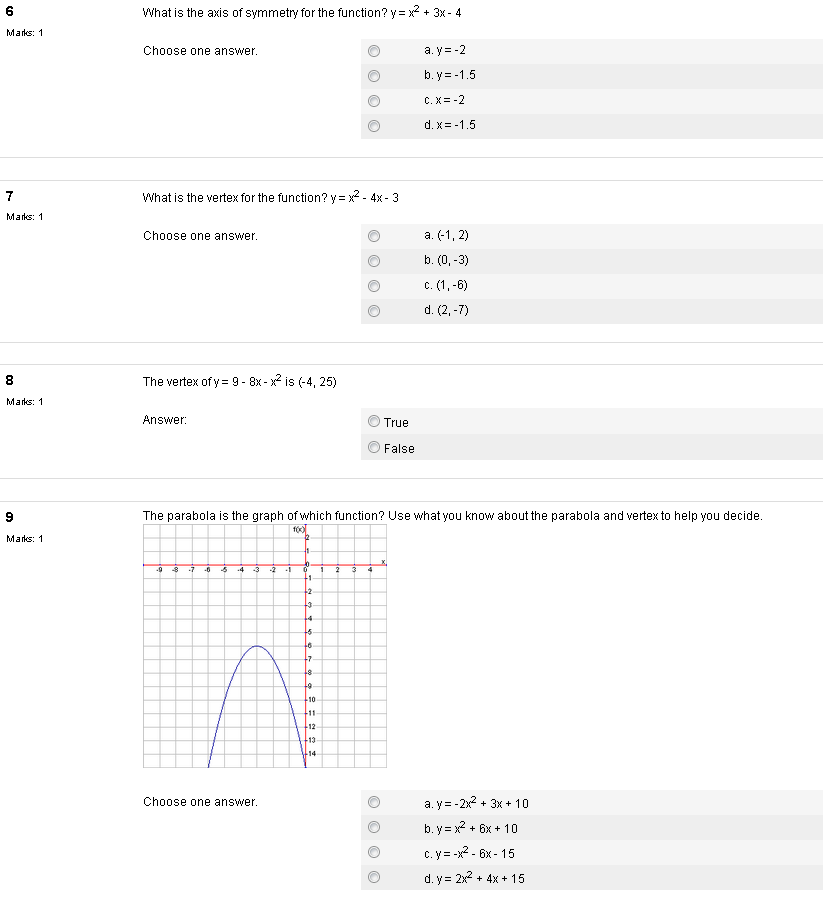Click the Marks: 1 label under question 8
The width and height of the screenshot is (823, 904).
click(22, 401)
